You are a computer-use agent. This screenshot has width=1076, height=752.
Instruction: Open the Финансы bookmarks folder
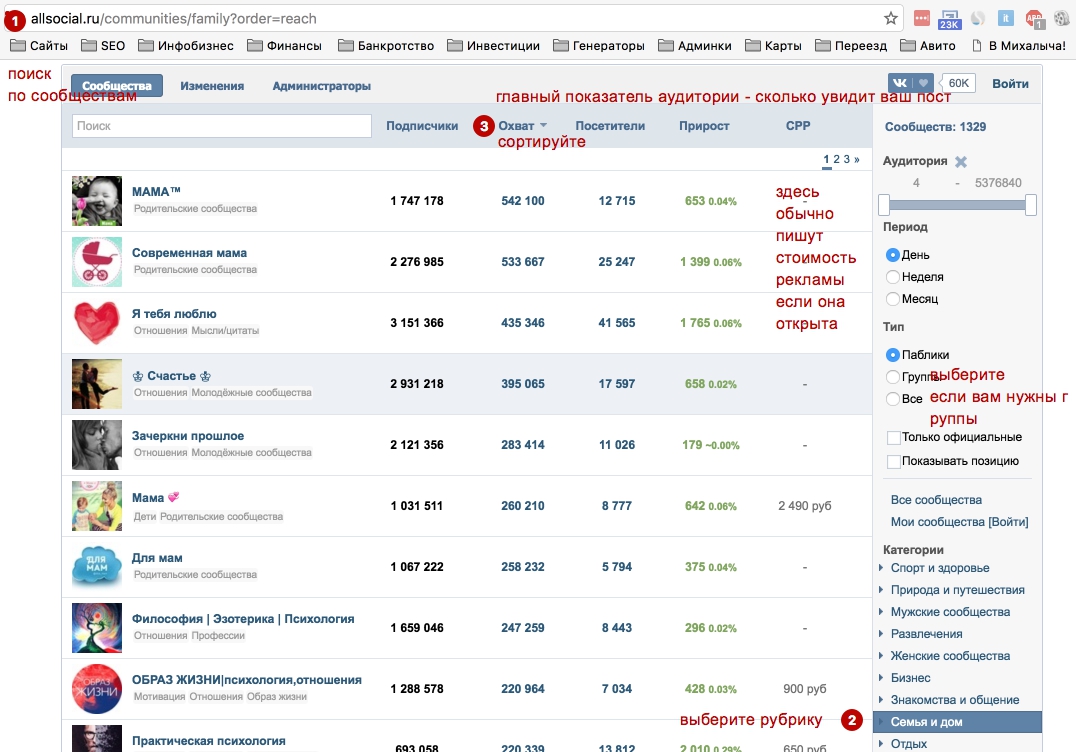(x=285, y=46)
